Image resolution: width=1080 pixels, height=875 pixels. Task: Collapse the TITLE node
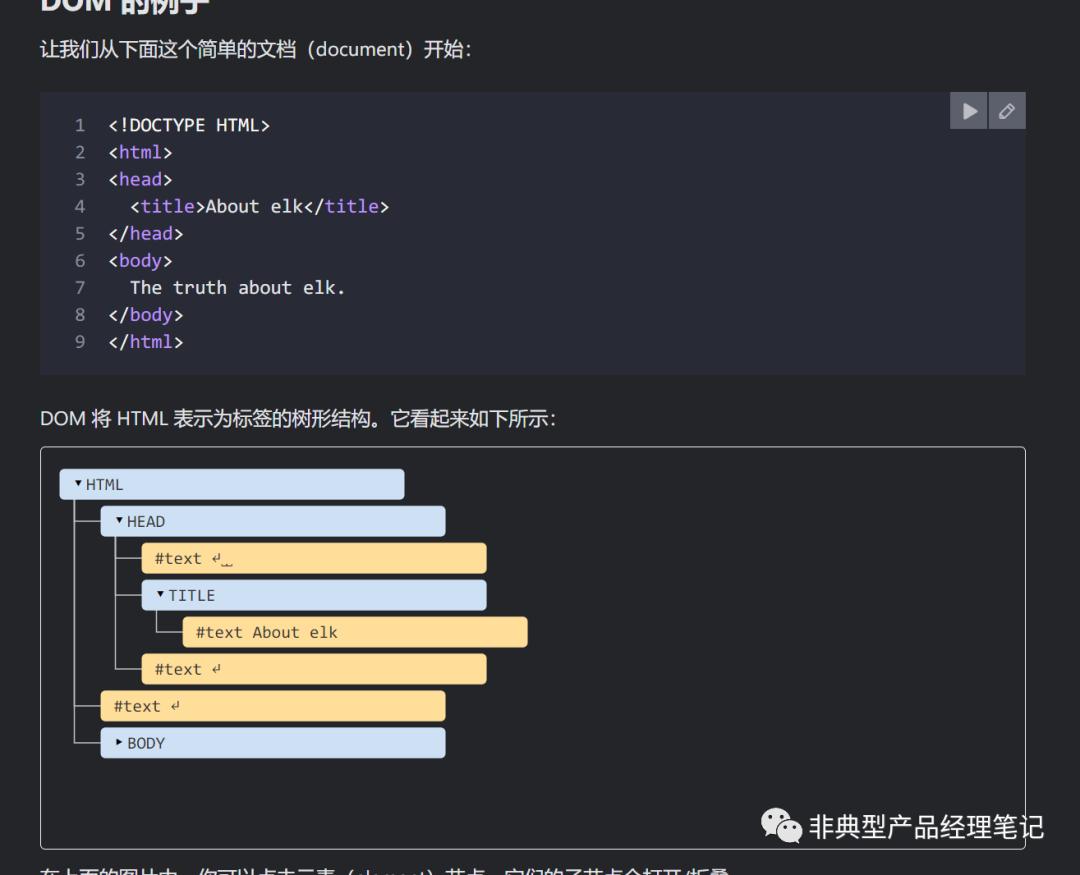tap(158, 595)
